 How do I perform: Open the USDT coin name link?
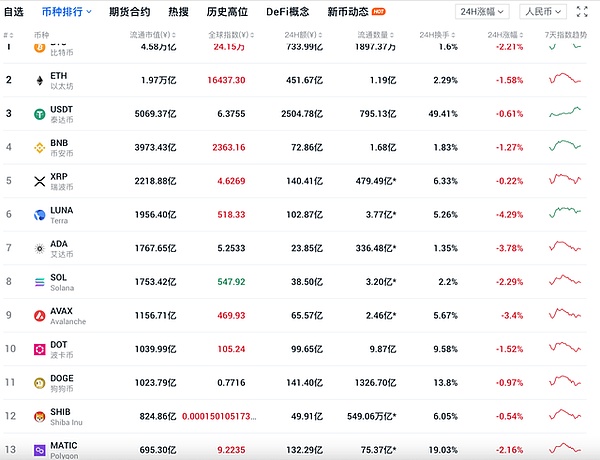(x=61, y=109)
